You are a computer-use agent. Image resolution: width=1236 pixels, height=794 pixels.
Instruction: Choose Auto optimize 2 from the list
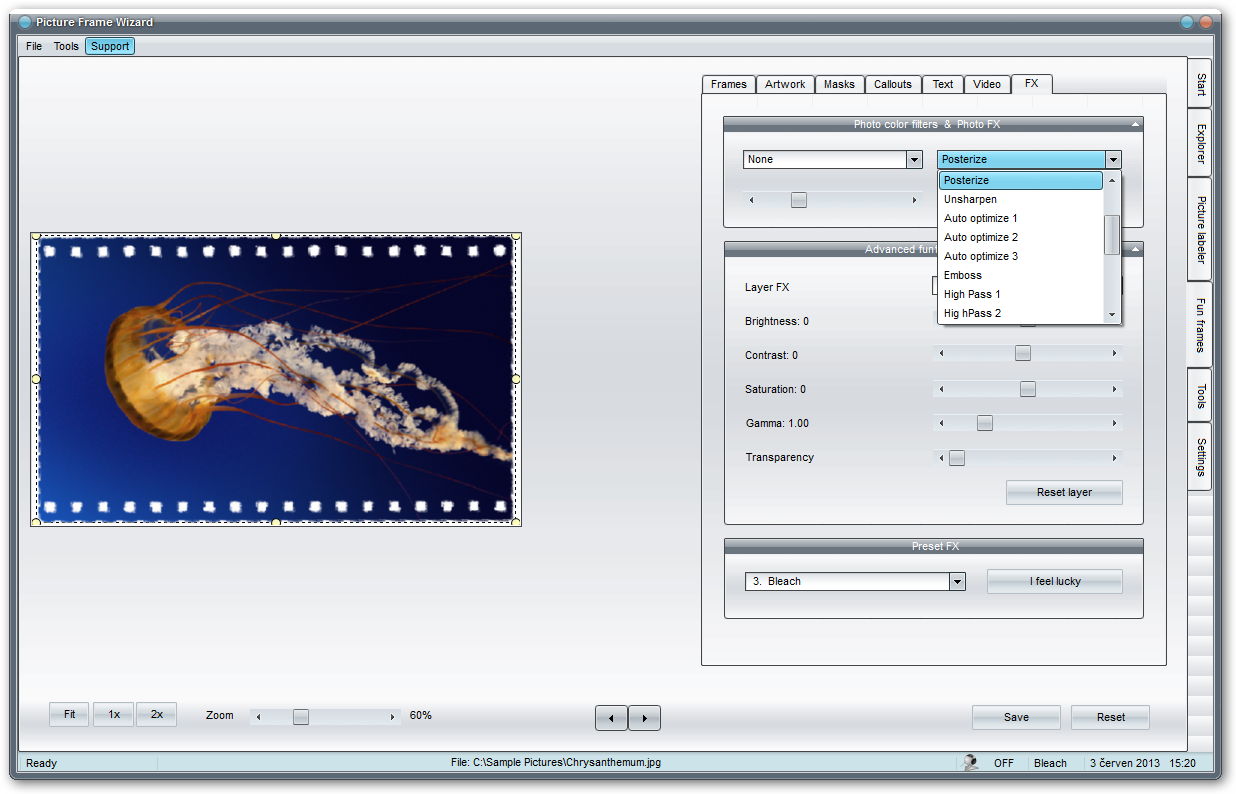[x=1021, y=237]
